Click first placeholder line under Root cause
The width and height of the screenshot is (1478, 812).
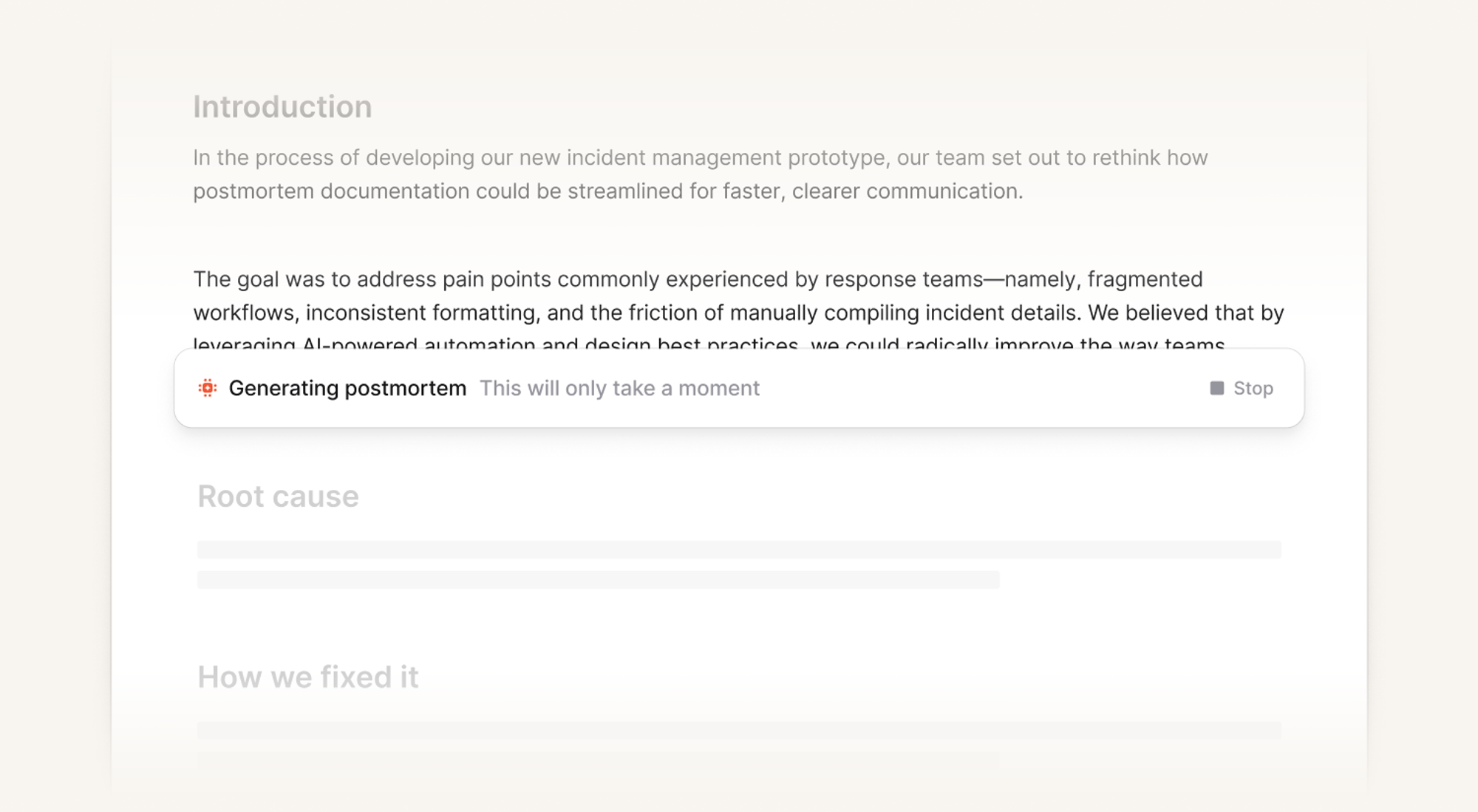[x=739, y=549]
